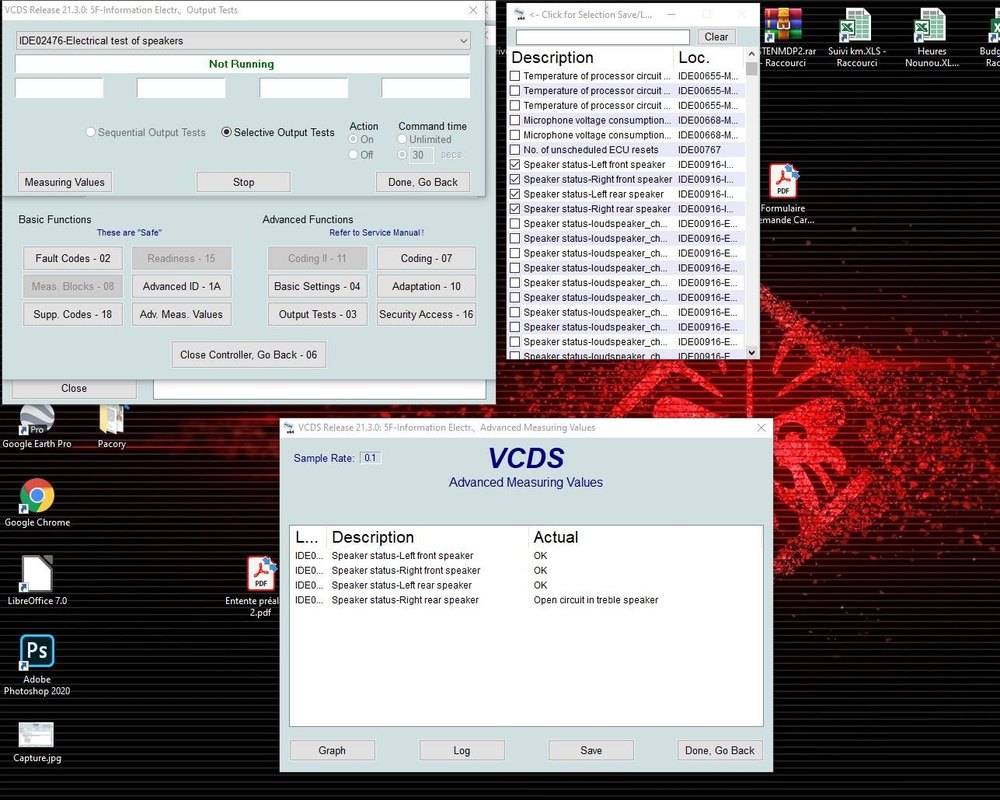Click the search field in the selection window
The image size is (1000, 800).
coord(602,37)
